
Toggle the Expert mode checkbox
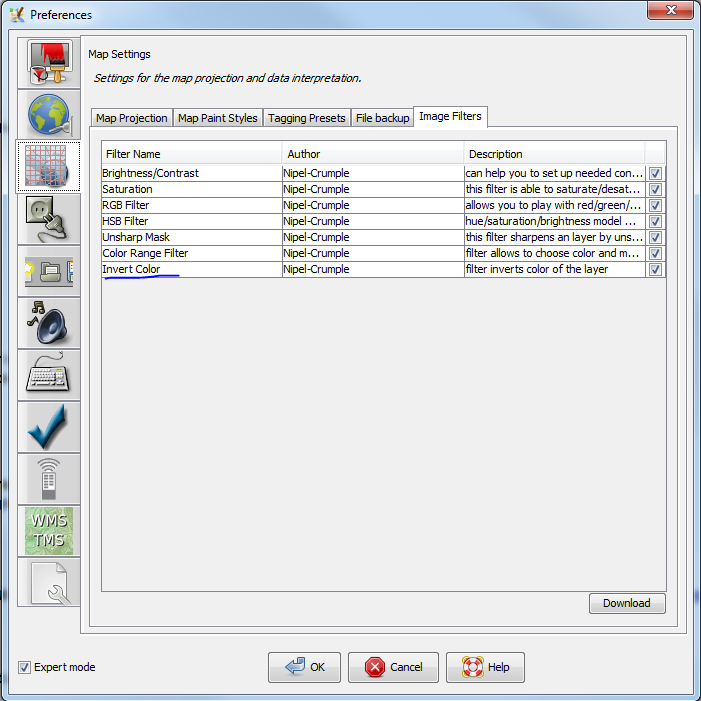(25, 667)
